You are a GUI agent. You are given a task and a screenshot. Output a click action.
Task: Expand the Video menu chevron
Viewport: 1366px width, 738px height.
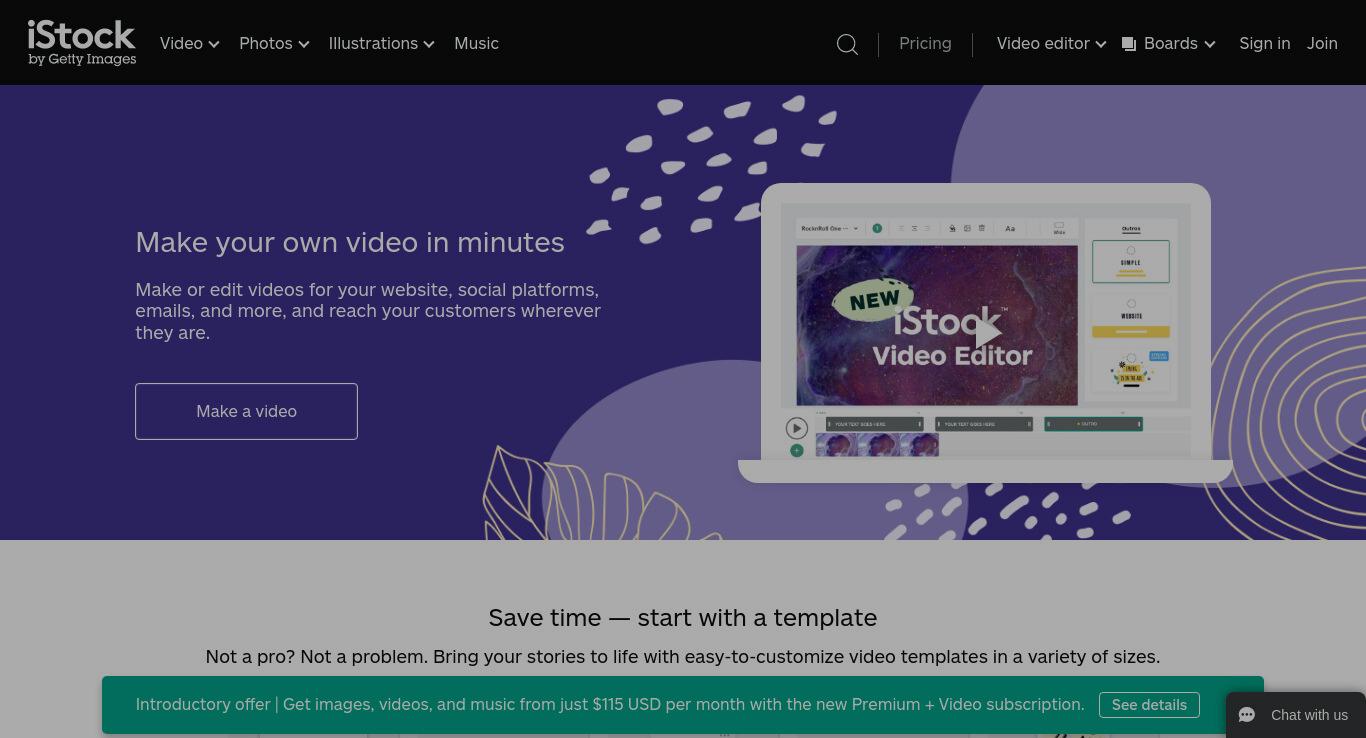click(x=214, y=44)
